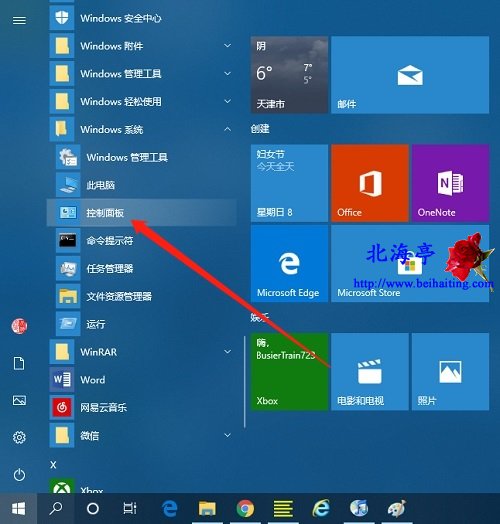Click the user account avatar
500x524 pixels.
point(19,326)
